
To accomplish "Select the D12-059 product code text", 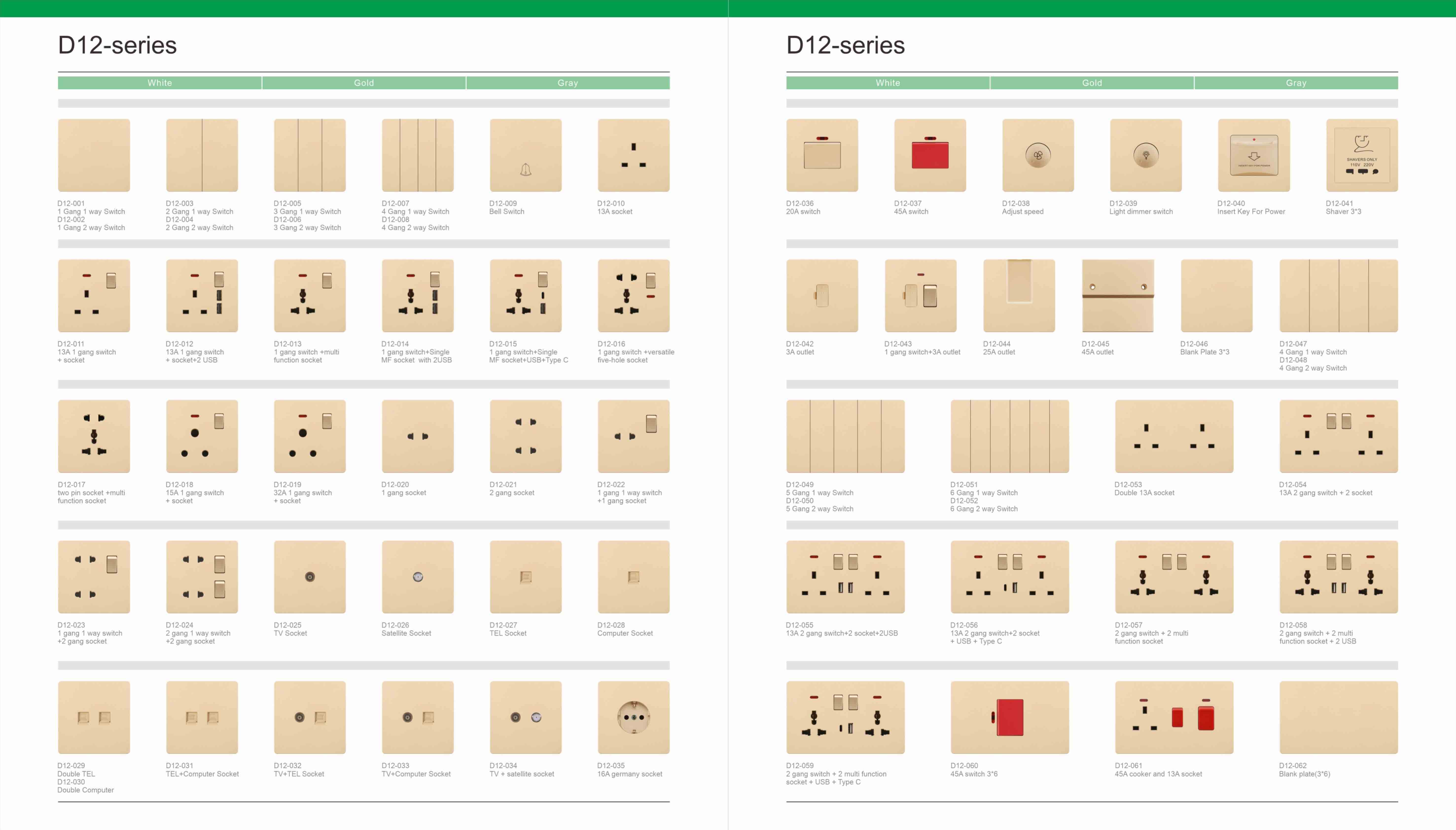I will 800,766.
